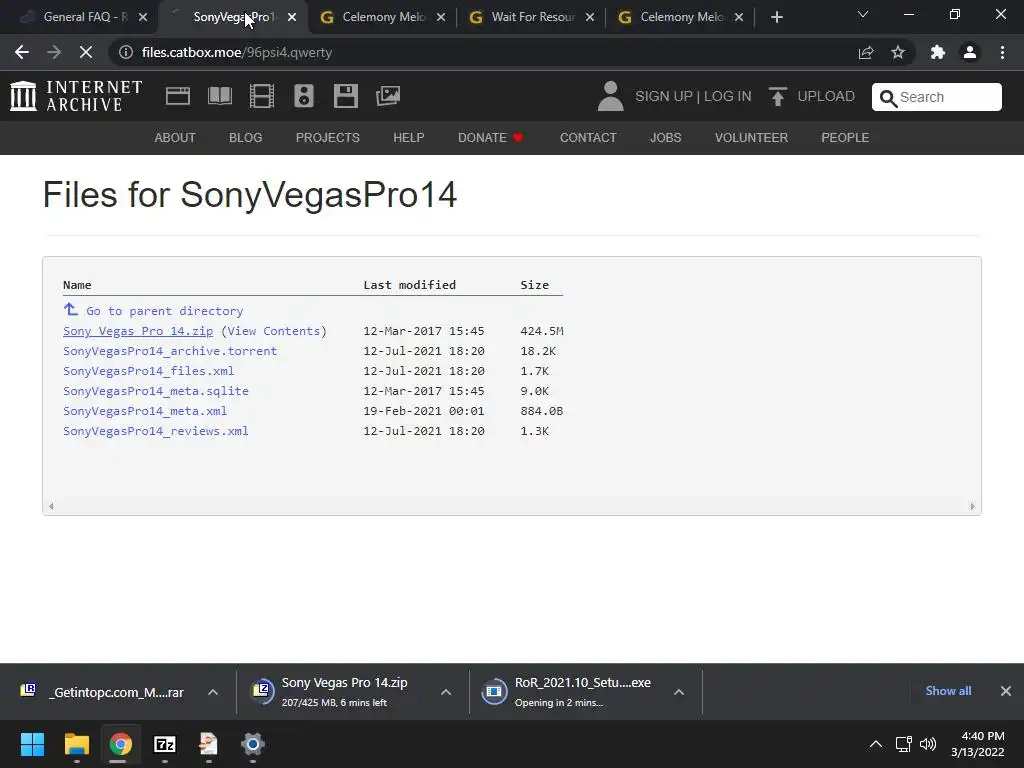Click Go to parent directory link
Image resolution: width=1024 pixels, height=768 pixels.
click(x=165, y=311)
